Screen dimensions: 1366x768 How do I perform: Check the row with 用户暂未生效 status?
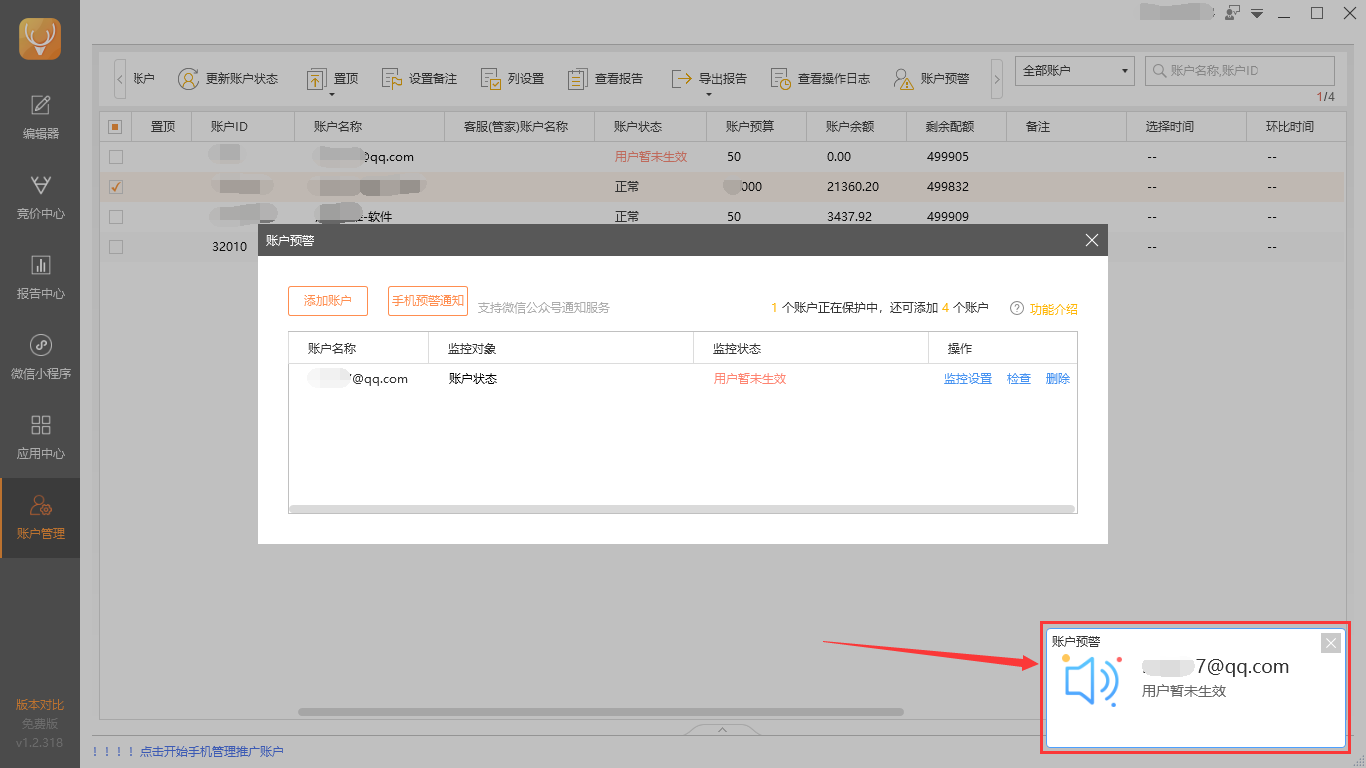point(116,157)
